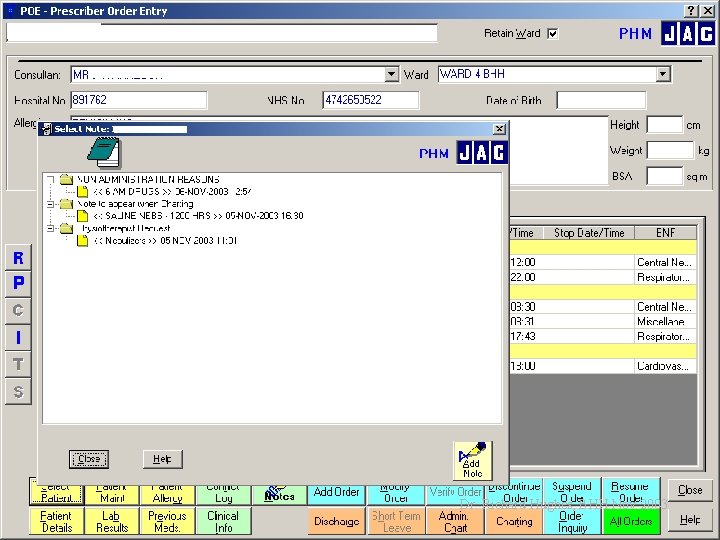Image resolution: width=720 pixels, height=540 pixels.
Task: Open the NON ADMINISTRATION REASONS folder
Action: (x=67, y=179)
